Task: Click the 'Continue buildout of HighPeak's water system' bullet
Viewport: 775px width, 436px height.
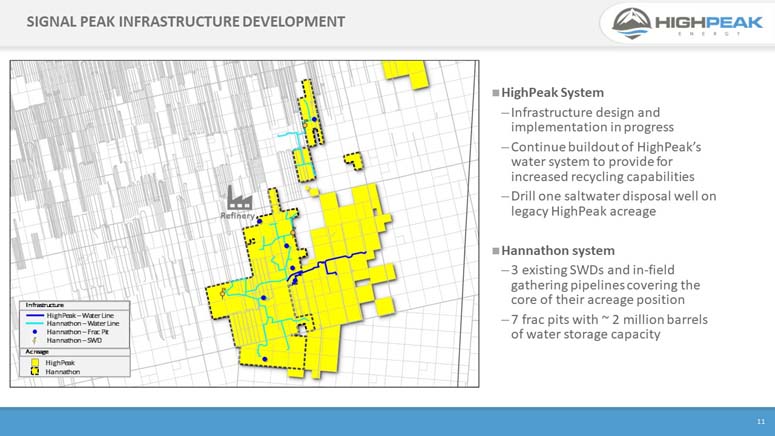Action: click(606, 162)
